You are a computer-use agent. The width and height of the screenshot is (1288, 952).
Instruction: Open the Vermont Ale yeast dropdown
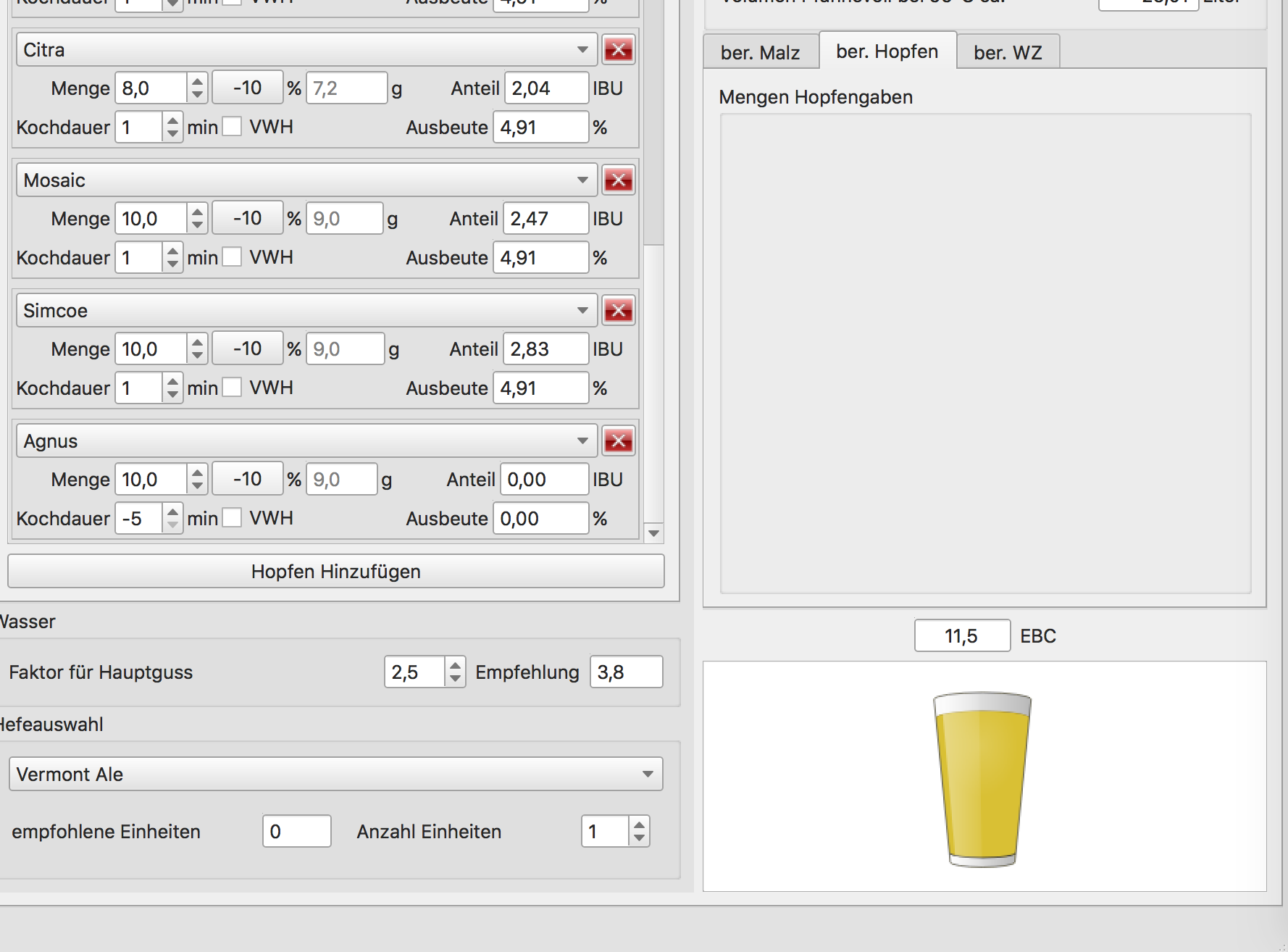335,774
